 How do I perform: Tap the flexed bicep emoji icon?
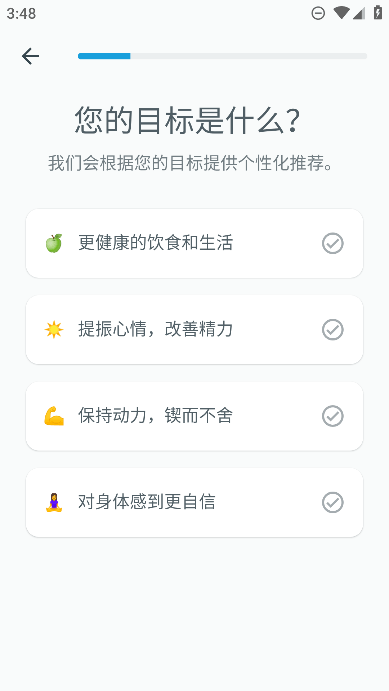click(x=54, y=416)
